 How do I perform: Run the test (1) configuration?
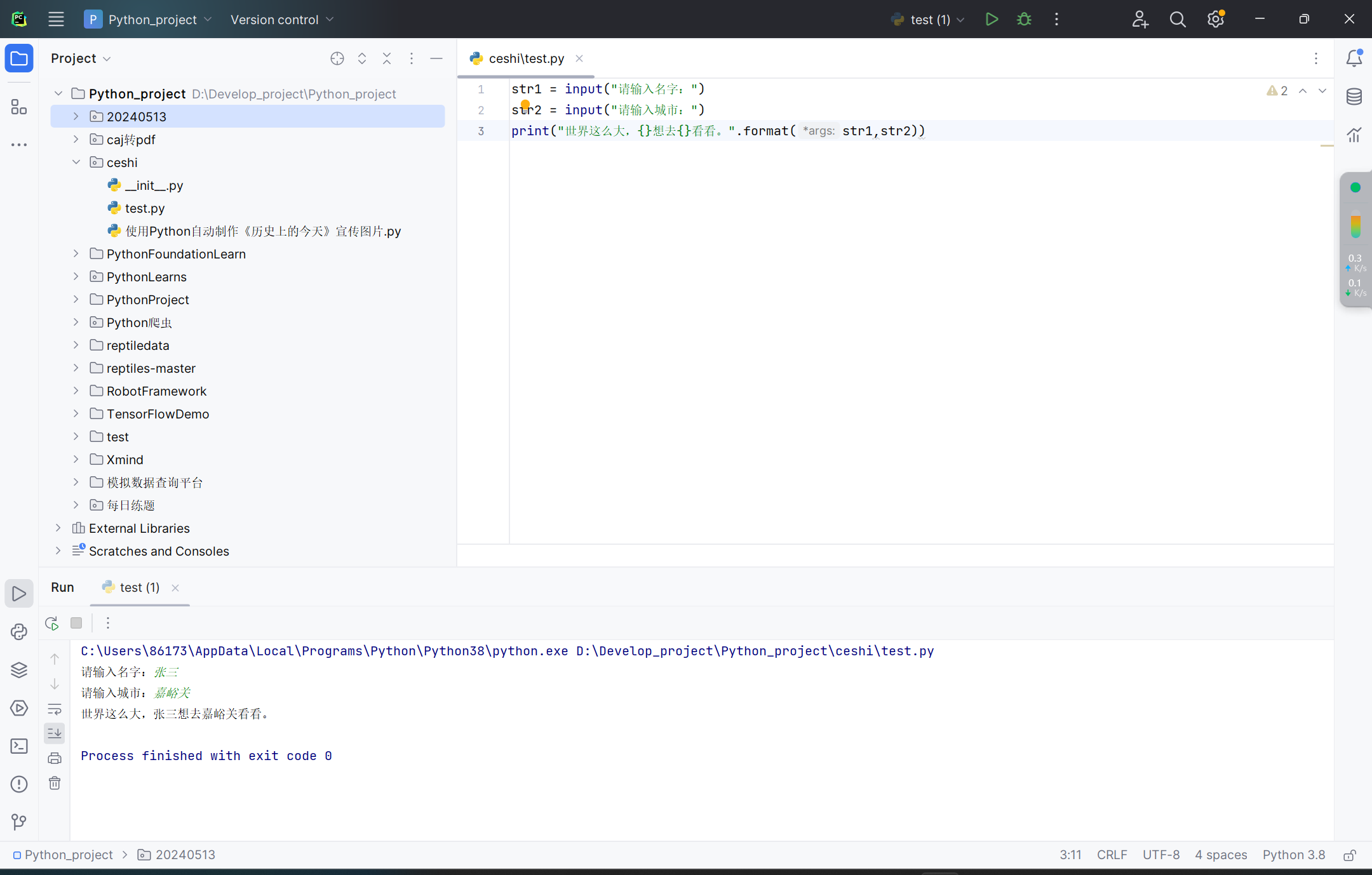click(992, 19)
